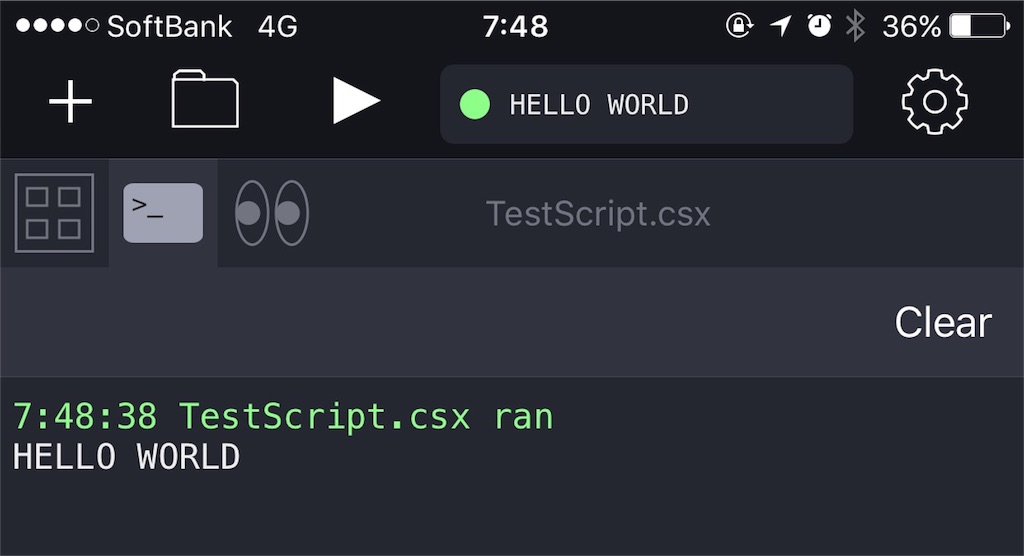This screenshot has height=556, width=1024.
Task: Switch to the grid layout tab
Action: (x=54, y=213)
